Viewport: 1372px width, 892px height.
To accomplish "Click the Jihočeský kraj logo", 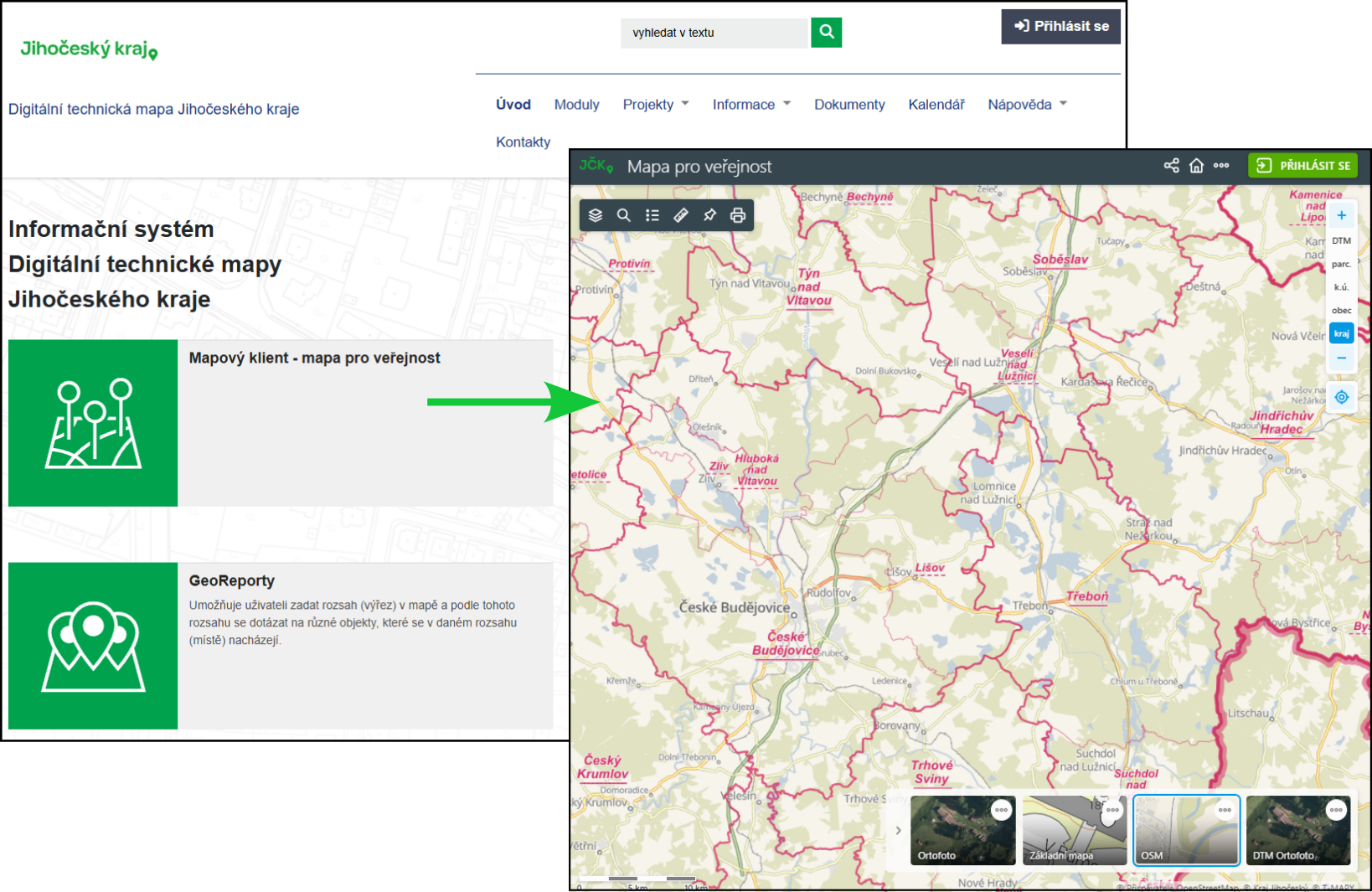I will 89,49.
